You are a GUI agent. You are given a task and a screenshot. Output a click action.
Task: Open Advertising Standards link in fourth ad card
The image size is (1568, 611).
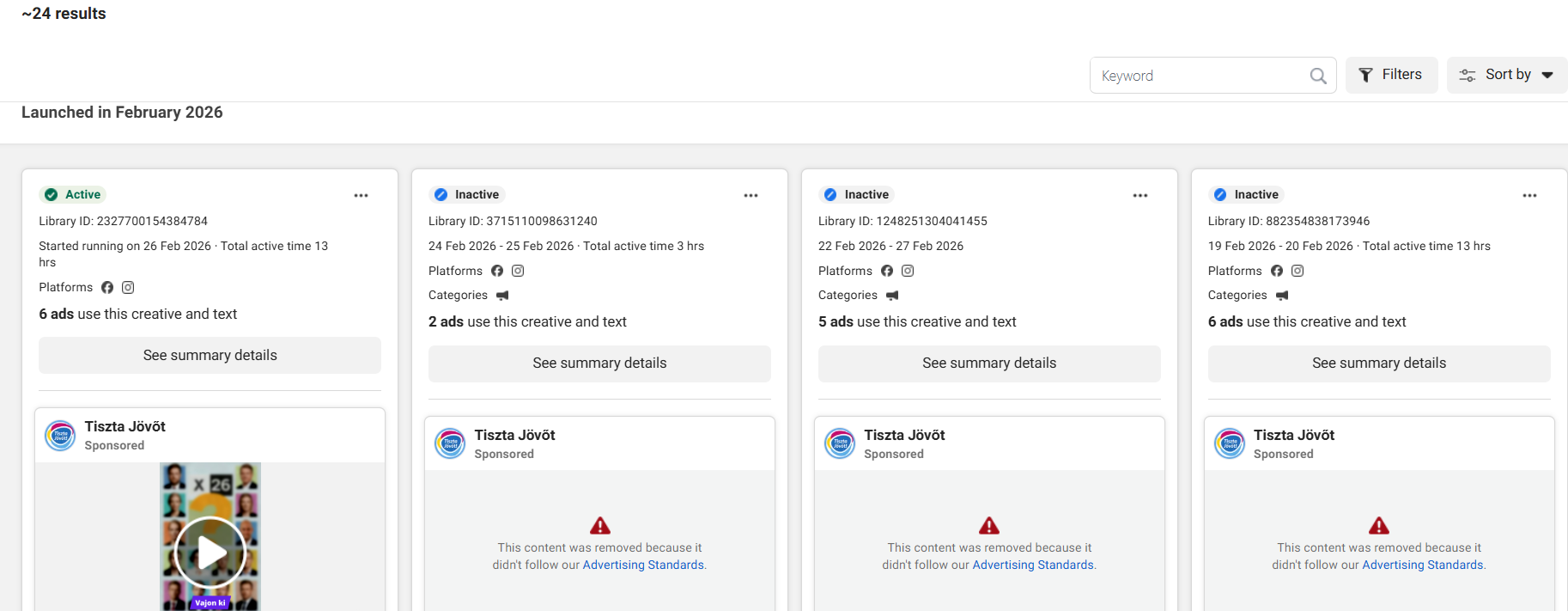[1422, 565]
